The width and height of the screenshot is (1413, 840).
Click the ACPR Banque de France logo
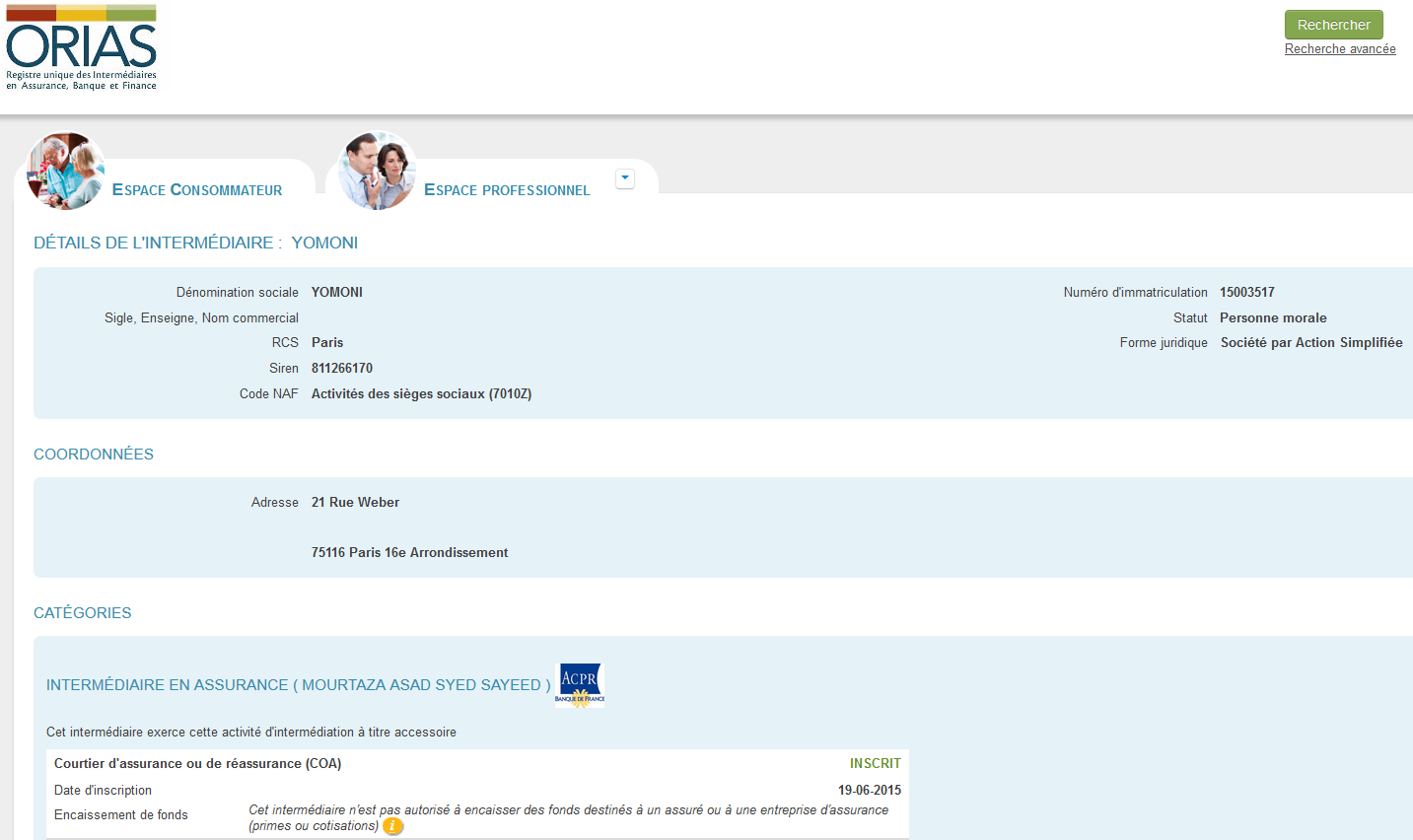pyautogui.click(x=580, y=685)
